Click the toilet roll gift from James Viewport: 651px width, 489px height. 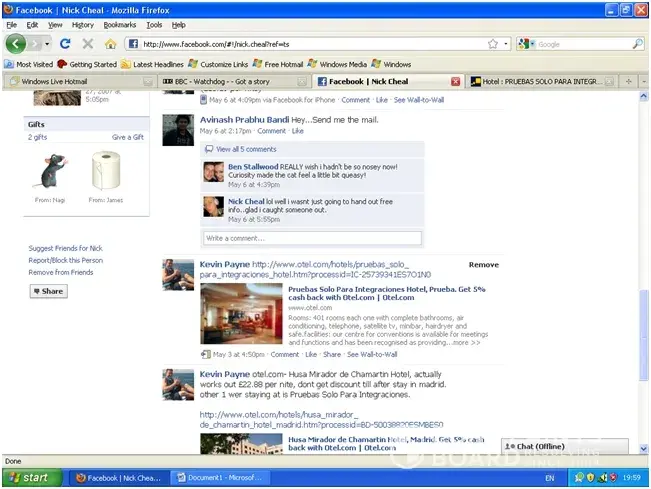tap(105, 171)
